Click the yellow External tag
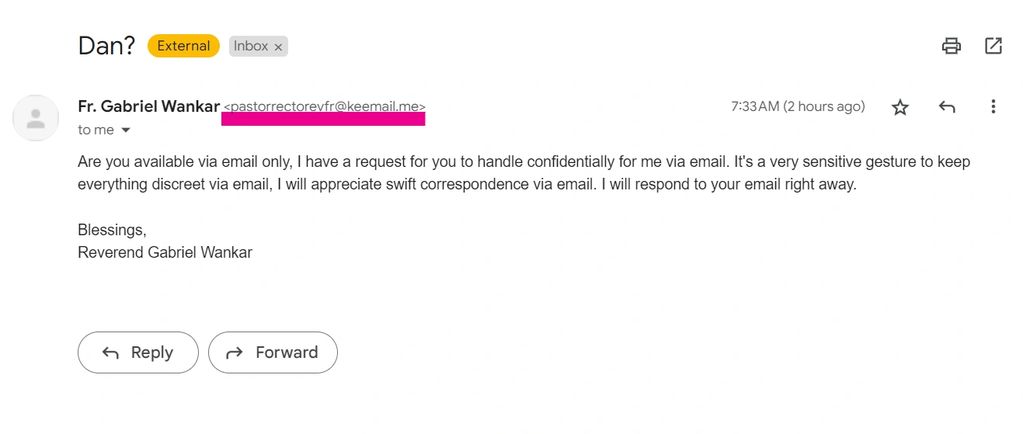1023x434 pixels. point(183,46)
